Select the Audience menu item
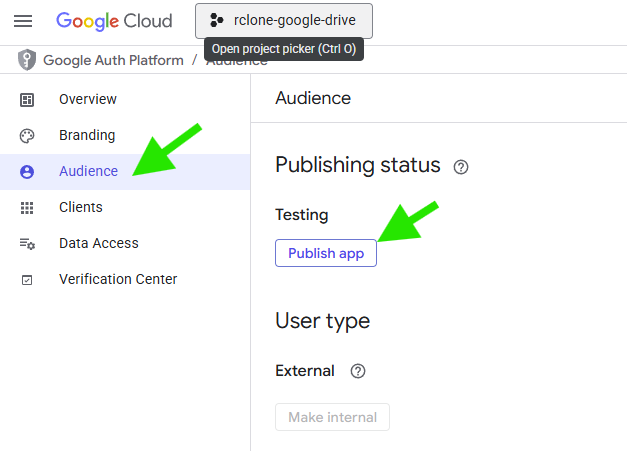The width and height of the screenshot is (627, 451). click(125, 172)
